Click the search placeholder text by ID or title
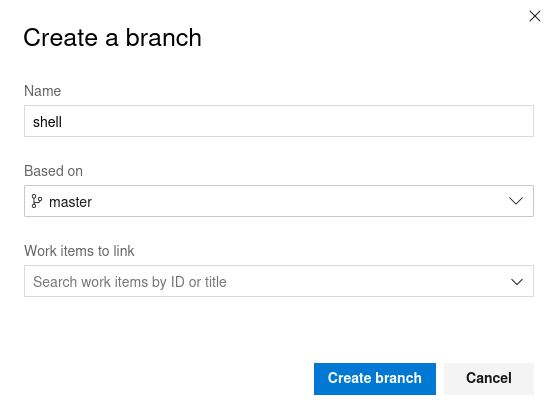The width and height of the screenshot is (559, 420). pyautogui.click(x=189, y=282)
